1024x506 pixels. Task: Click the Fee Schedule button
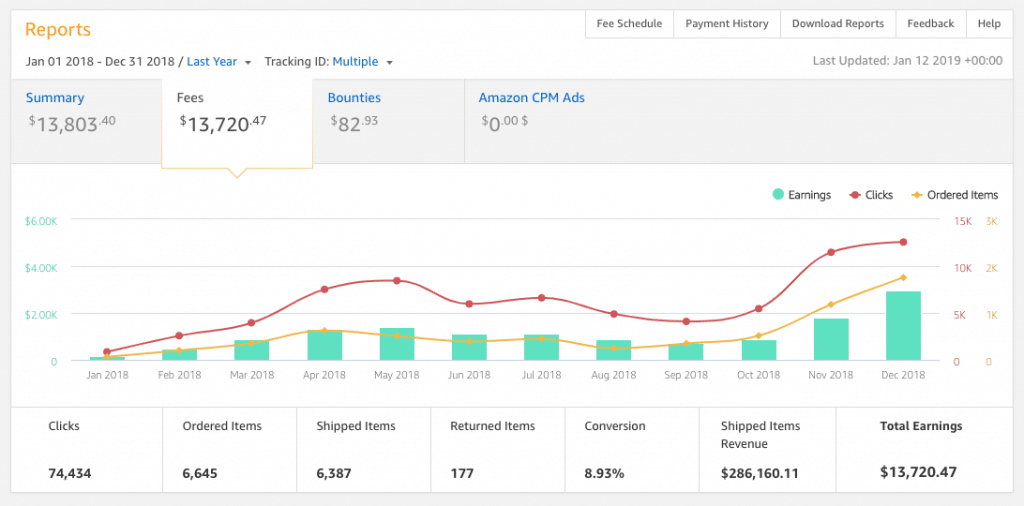pos(629,24)
